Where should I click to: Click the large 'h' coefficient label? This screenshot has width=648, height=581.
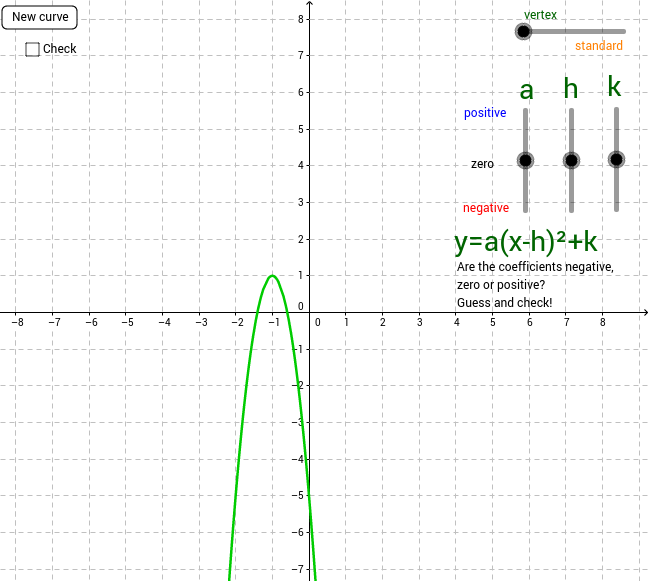click(x=571, y=88)
